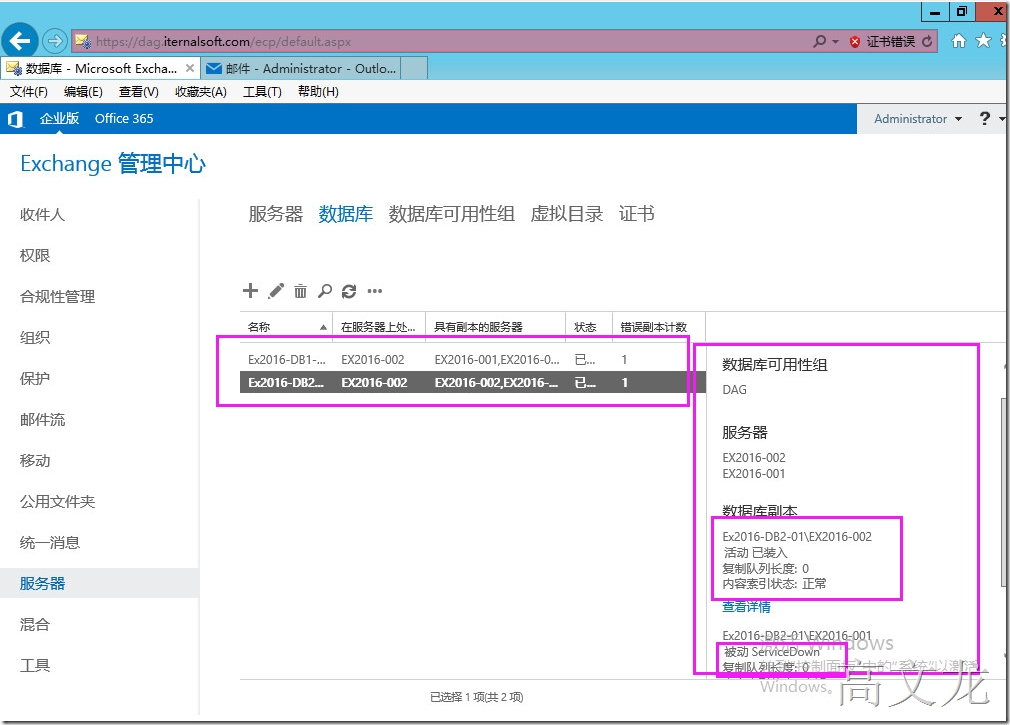Sort by the 状态 column header
This screenshot has height=725, width=1010.
click(x=589, y=327)
